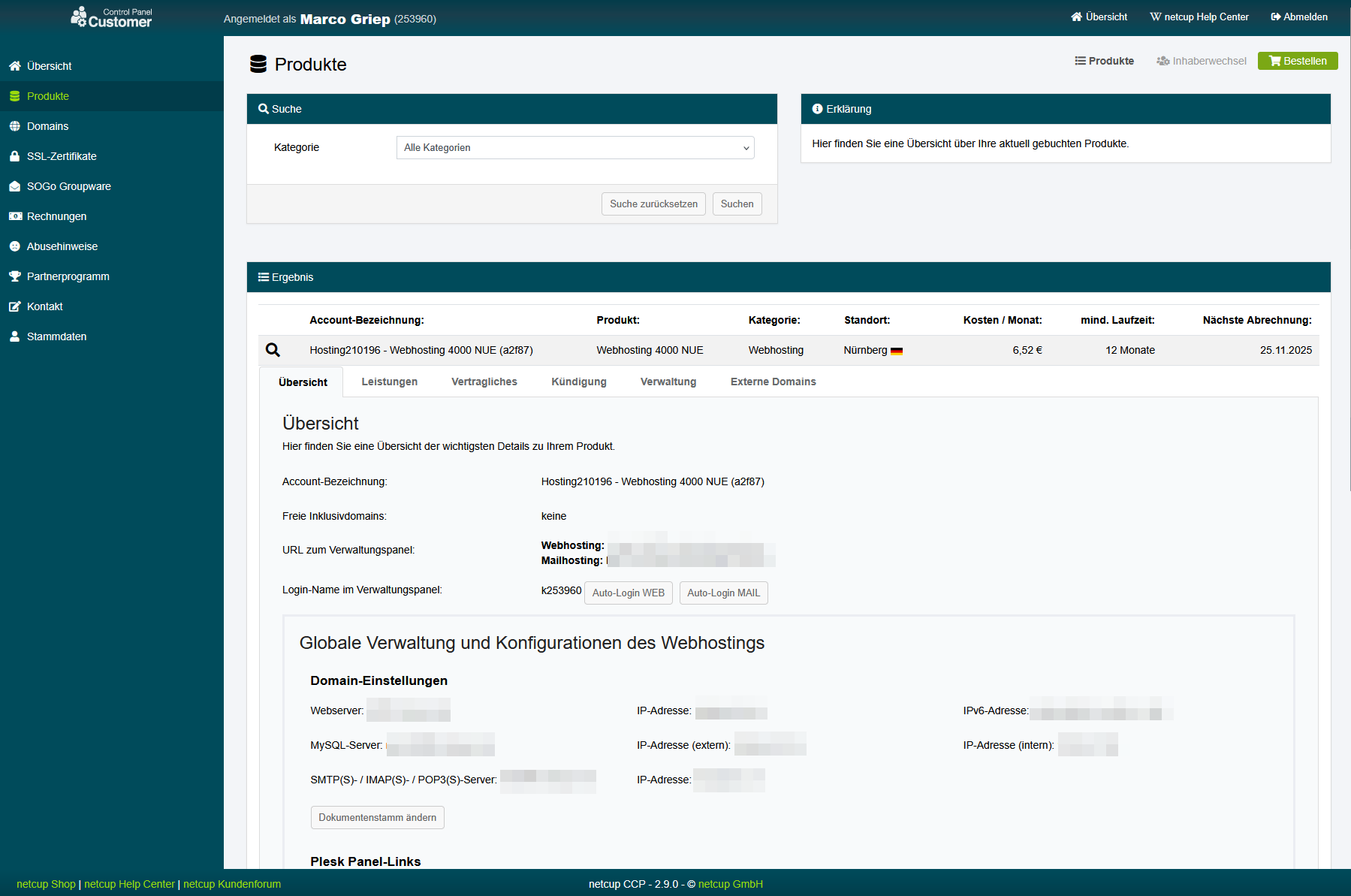Click Abmelden to log out
The image size is (1351, 896).
click(x=1299, y=17)
